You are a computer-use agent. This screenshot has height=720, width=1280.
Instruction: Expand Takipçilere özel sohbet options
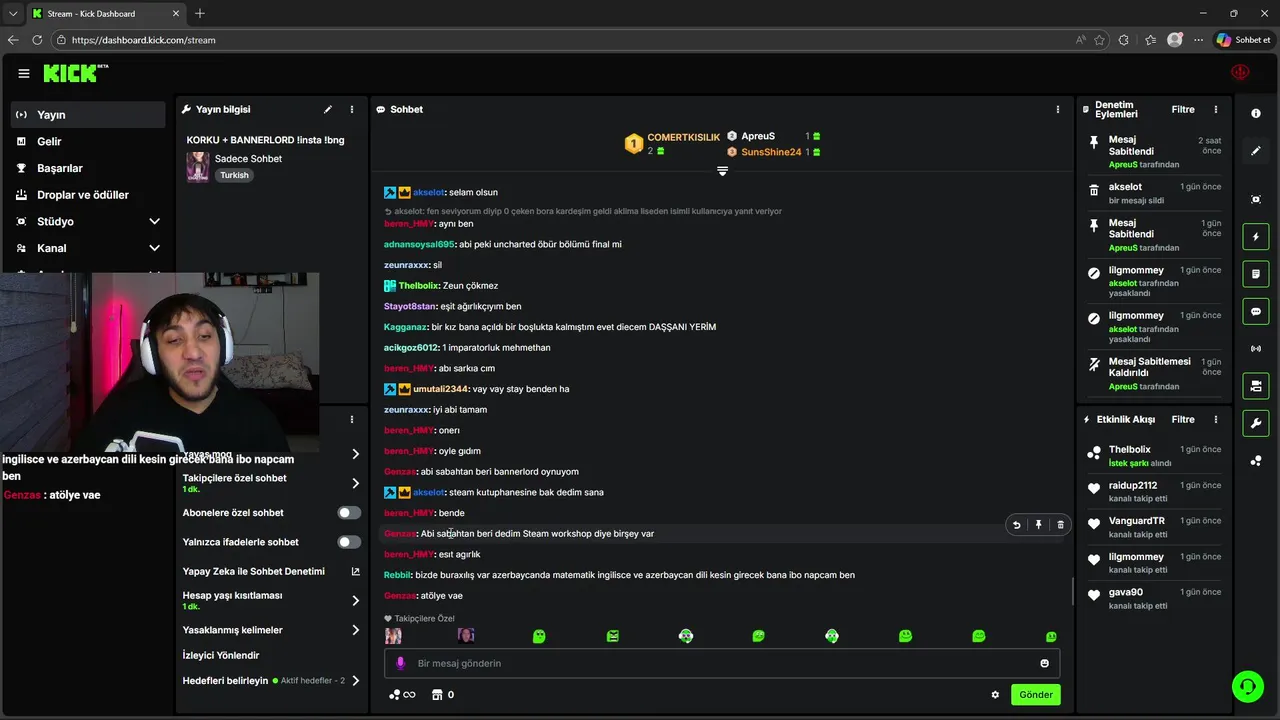click(x=355, y=483)
